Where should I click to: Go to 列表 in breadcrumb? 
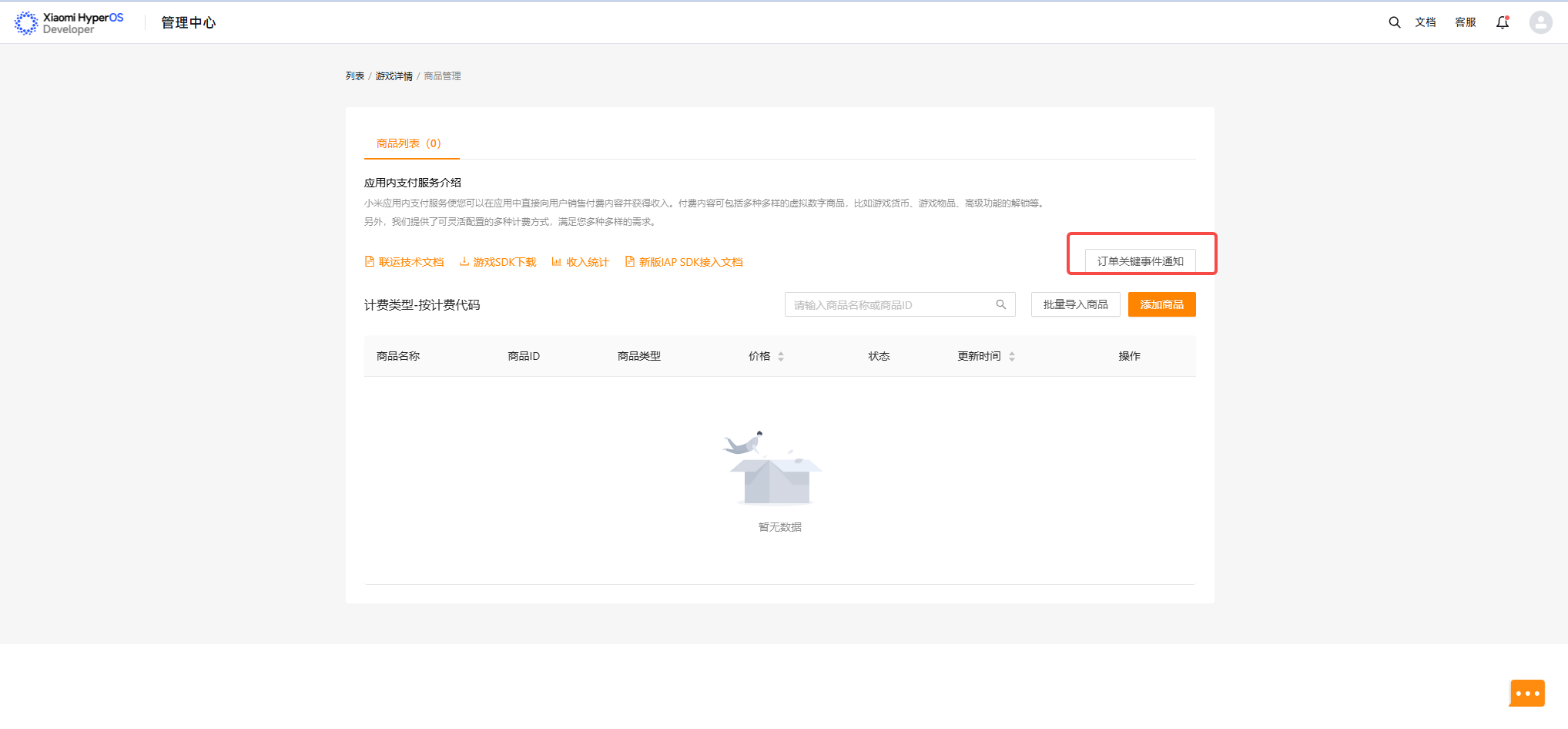355,76
